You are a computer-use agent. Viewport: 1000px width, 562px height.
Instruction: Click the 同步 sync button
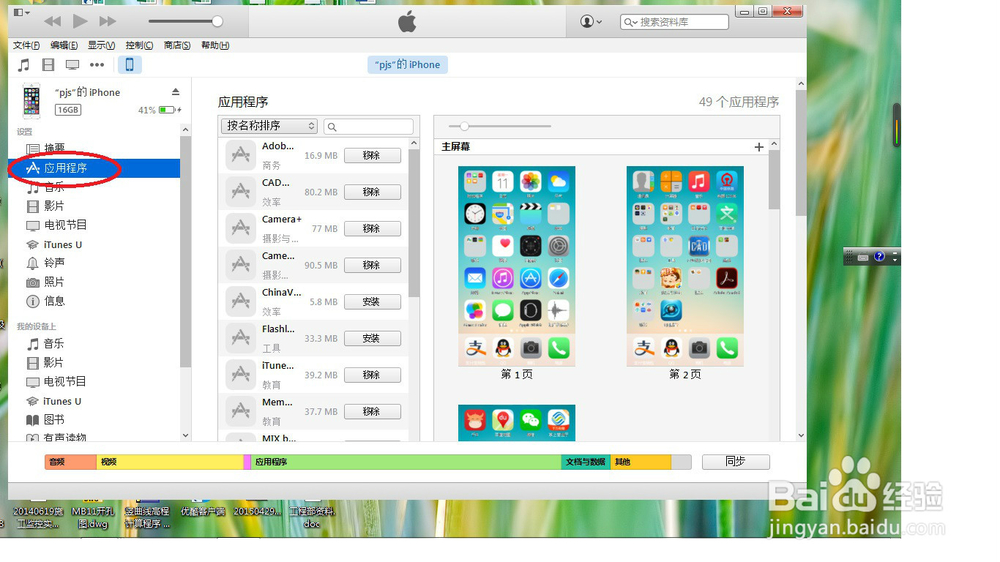736,461
